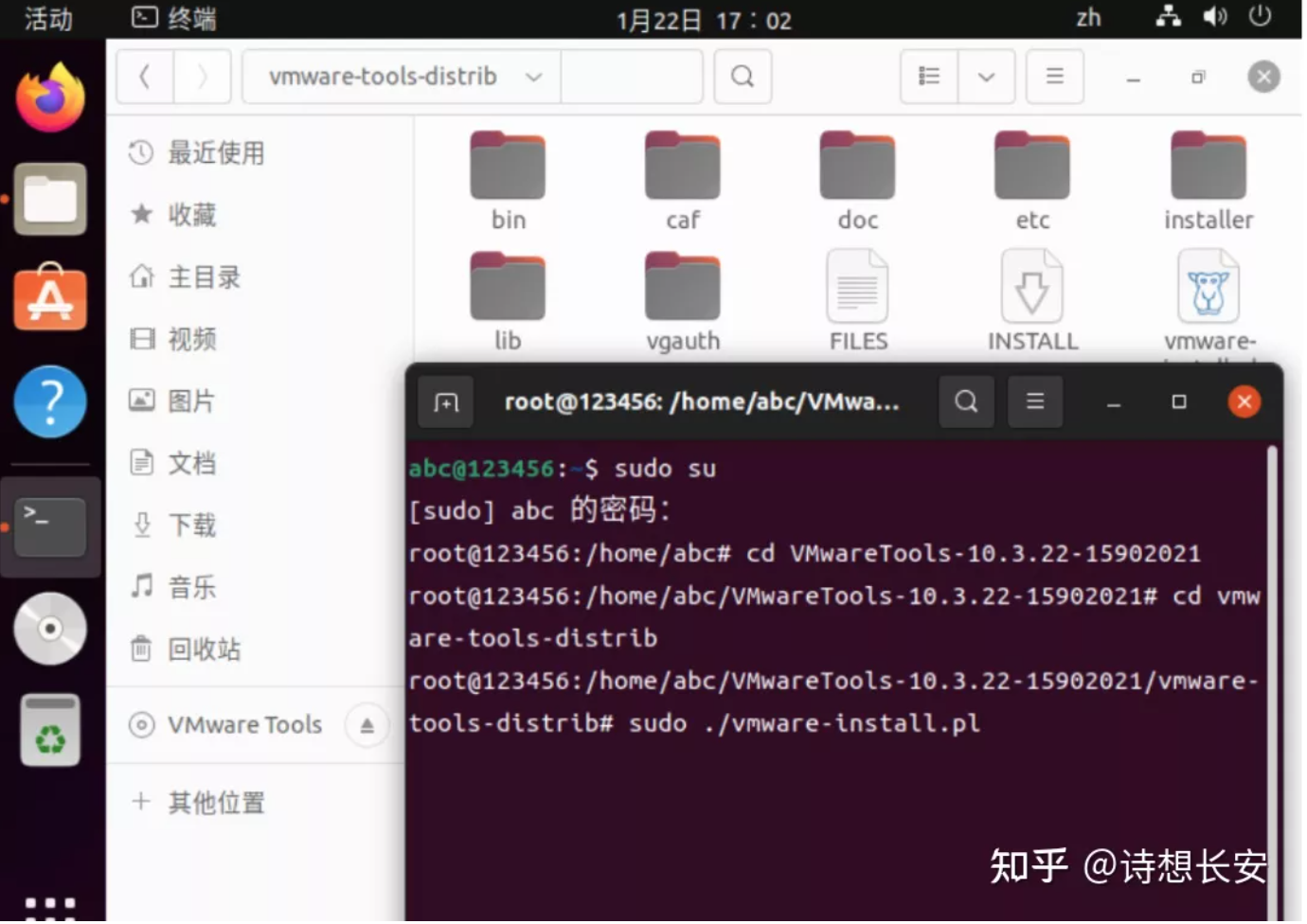Image resolution: width=1307 pixels, height=924 pixels.
Task: Select the caf folder
Action: click(x=683, y=182)
